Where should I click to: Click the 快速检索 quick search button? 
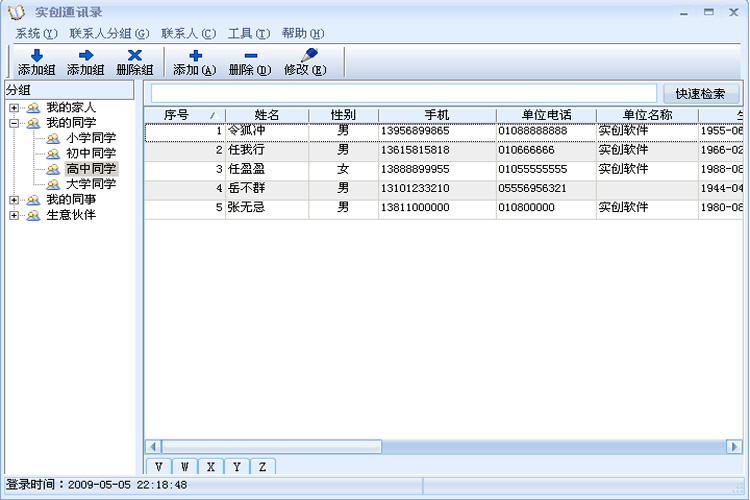(700, 94)
